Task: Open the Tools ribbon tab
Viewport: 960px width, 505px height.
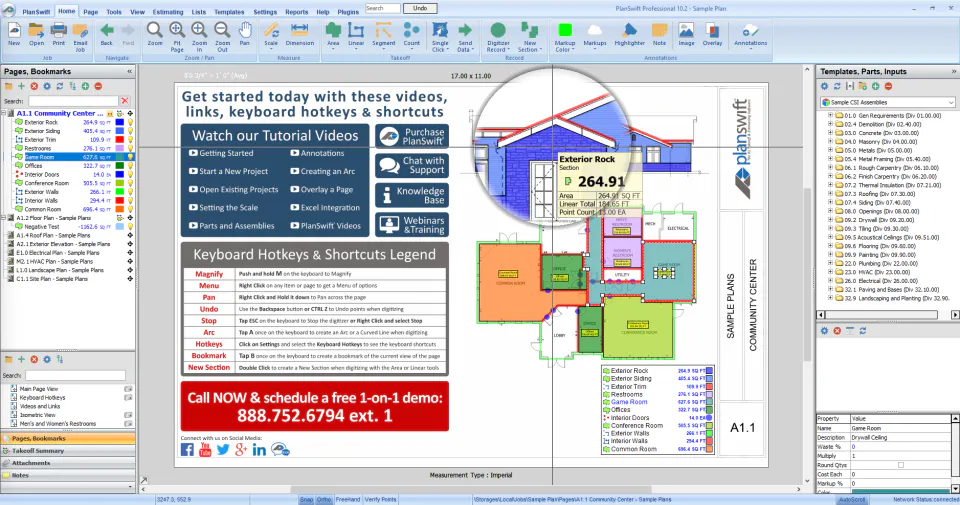Action: pyautogui.click(x=114, y=12)
